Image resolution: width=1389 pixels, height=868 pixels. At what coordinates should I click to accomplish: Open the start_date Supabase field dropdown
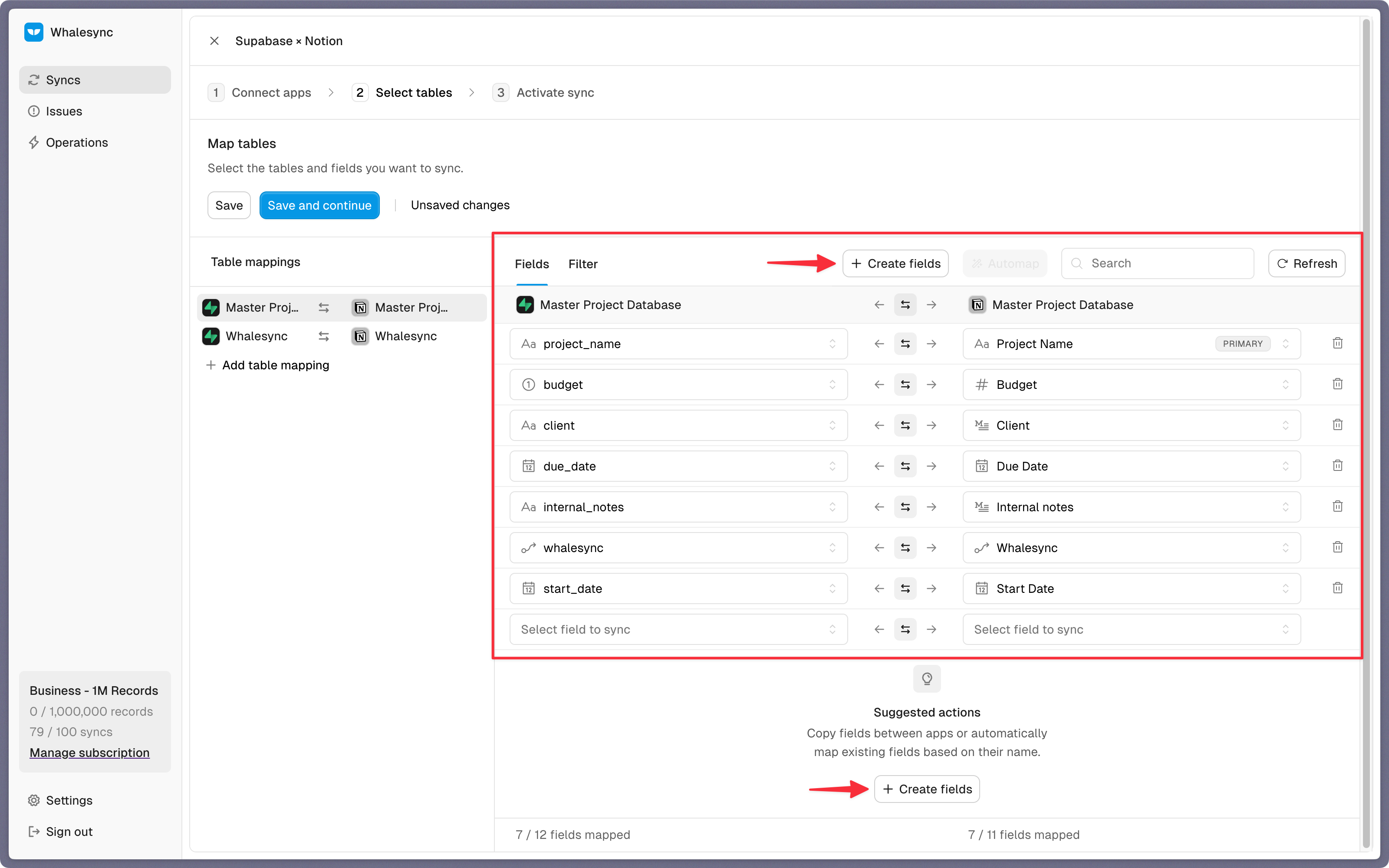point(678,589)
